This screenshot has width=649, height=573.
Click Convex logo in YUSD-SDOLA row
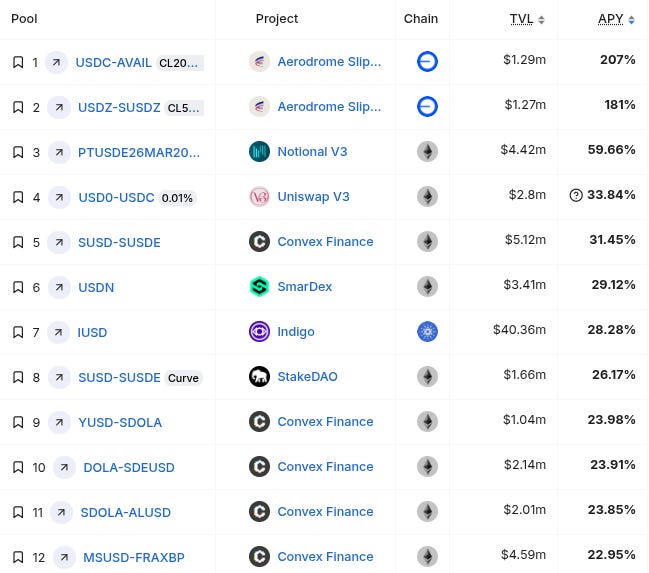[260, 421]
